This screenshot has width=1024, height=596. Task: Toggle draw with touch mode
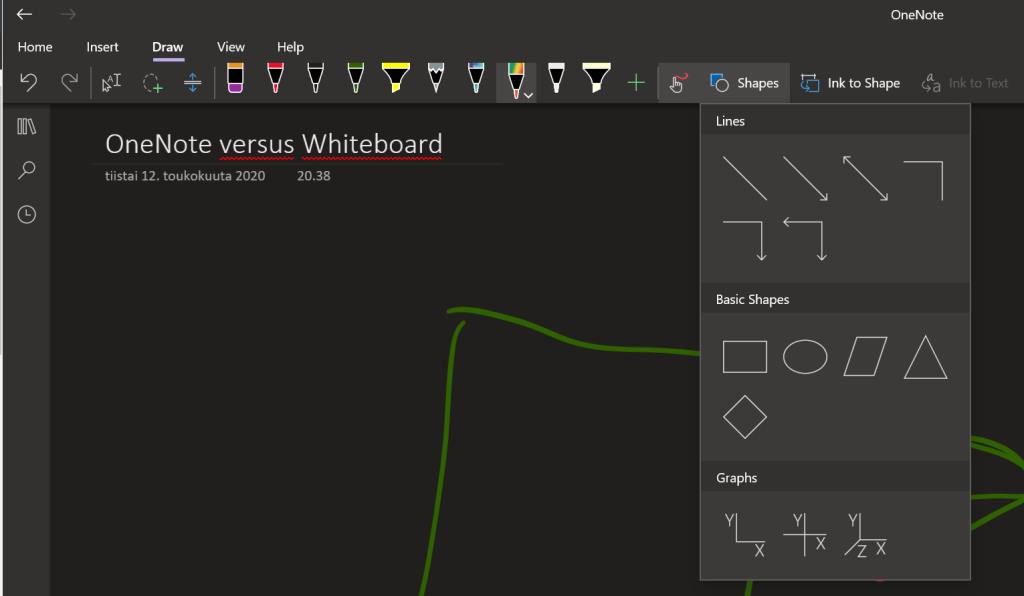[678, 83]
